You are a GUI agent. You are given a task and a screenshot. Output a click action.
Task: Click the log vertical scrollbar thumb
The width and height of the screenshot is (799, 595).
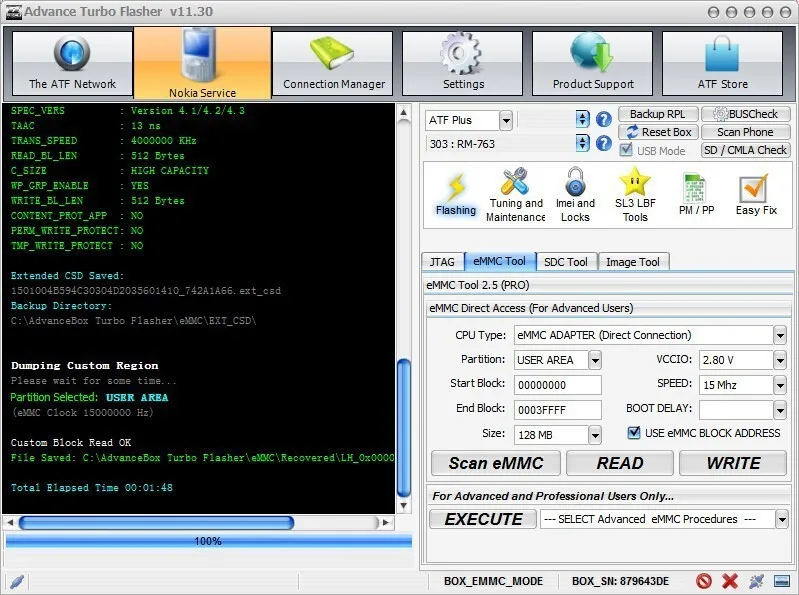pos(404,427)
